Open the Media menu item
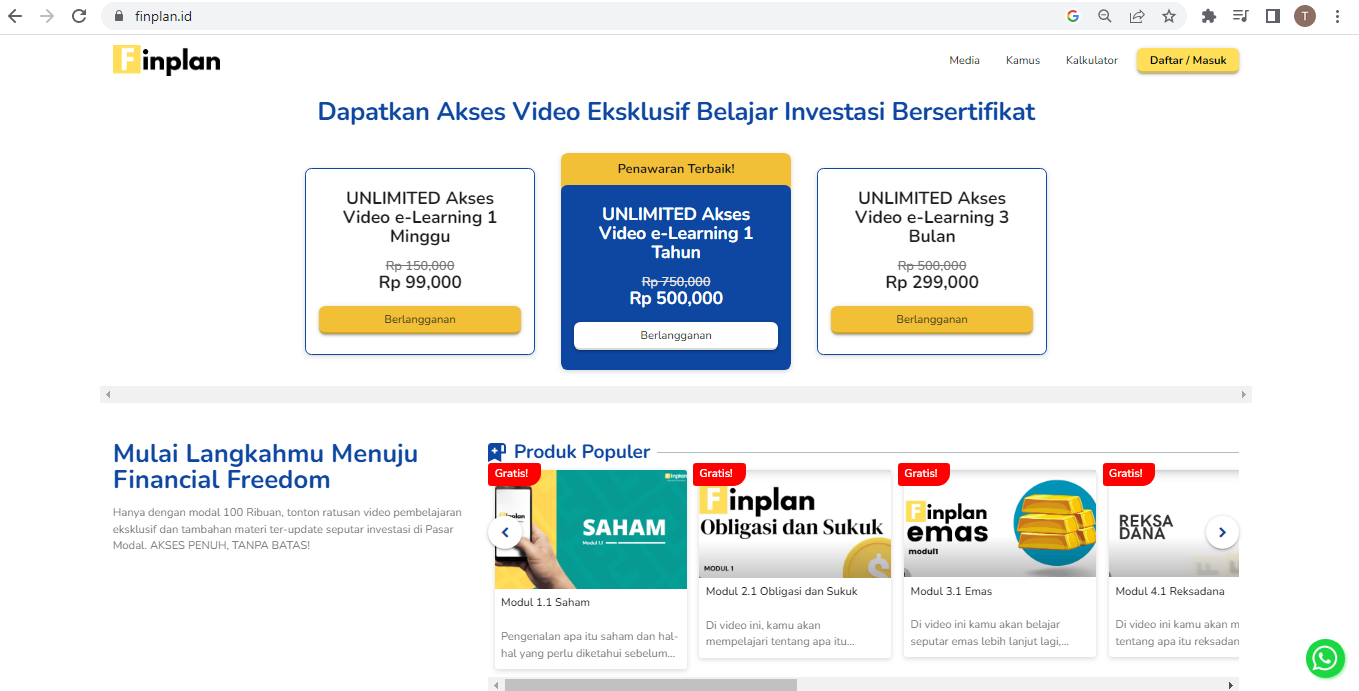 pyautogui.click(x=964, y=61)
